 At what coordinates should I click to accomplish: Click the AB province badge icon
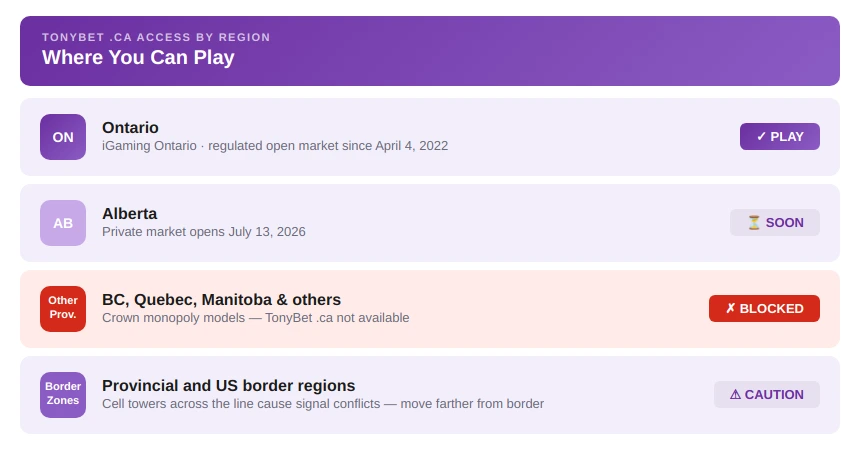point(63,223)
